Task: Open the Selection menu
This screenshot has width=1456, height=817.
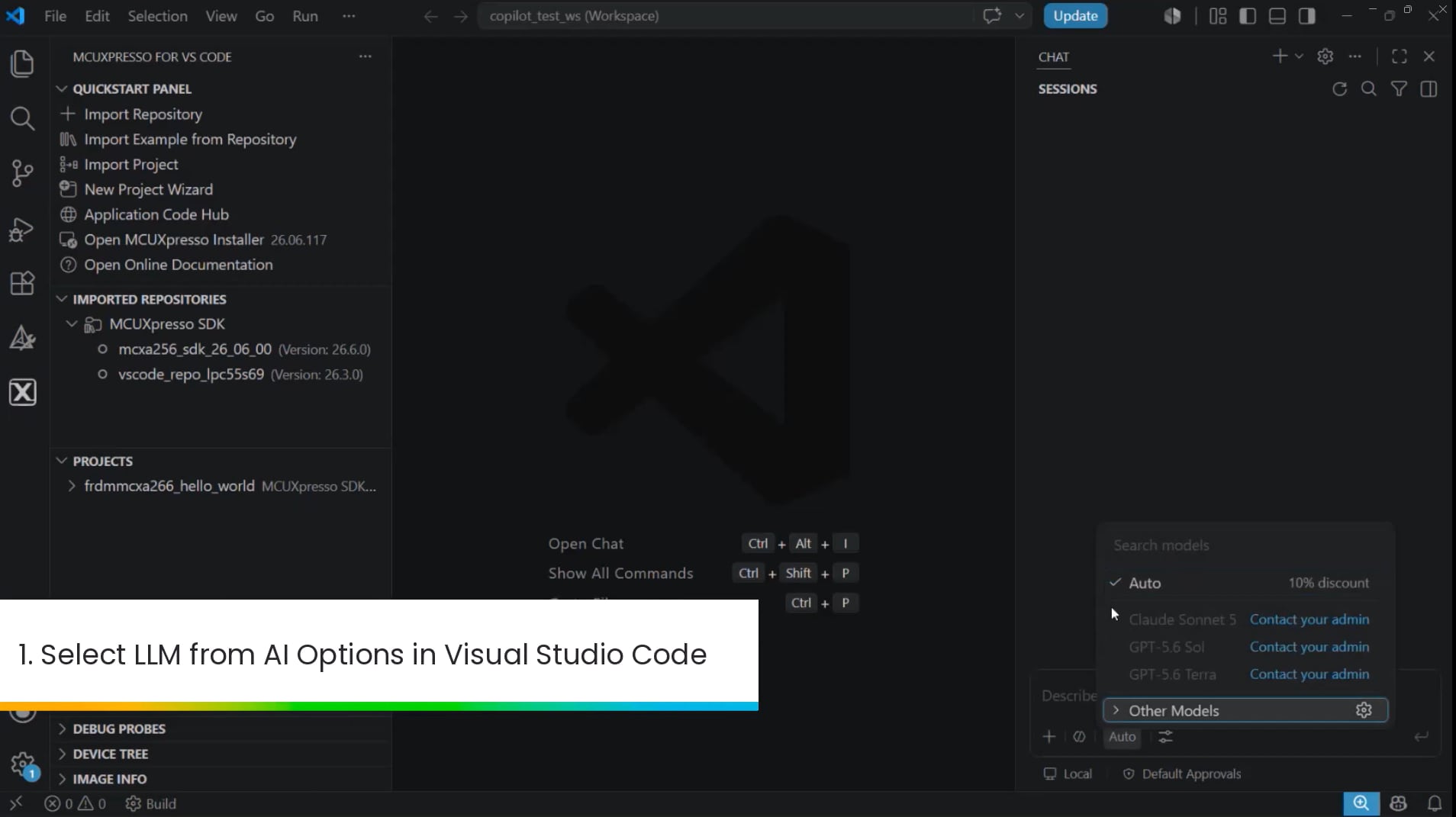Action: [x=157, y=16]
